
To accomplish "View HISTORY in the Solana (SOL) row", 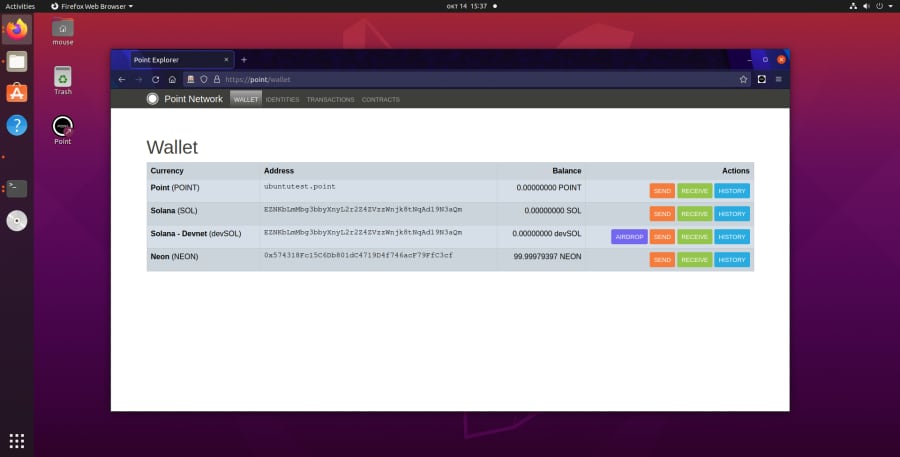I will pos(732,214).
